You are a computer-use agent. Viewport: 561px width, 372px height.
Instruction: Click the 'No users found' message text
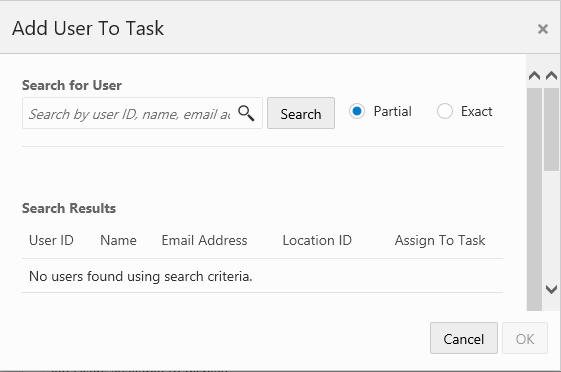coord(141,276)
